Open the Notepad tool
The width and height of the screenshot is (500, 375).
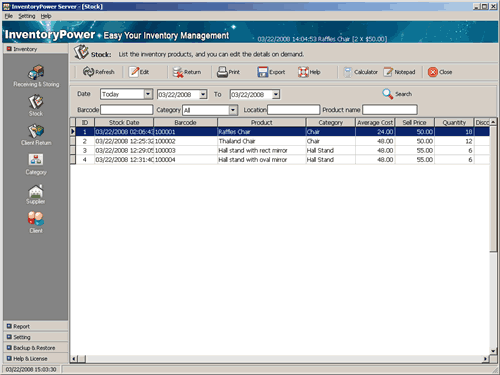point(399,72)
